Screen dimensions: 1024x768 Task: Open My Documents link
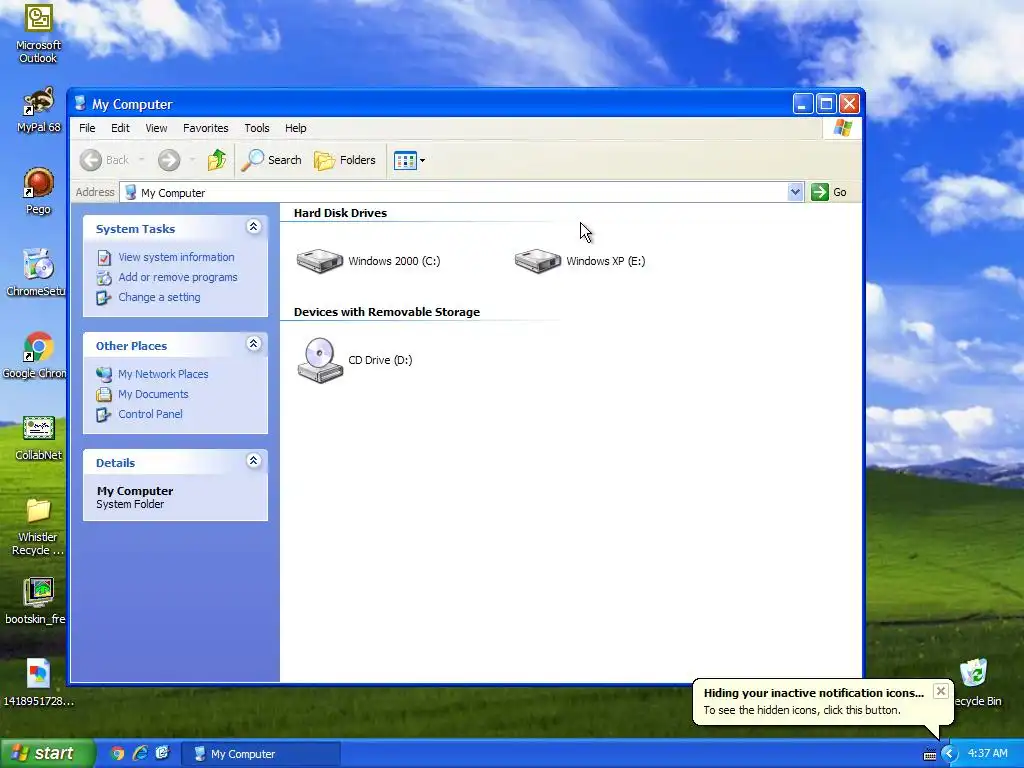153,394
